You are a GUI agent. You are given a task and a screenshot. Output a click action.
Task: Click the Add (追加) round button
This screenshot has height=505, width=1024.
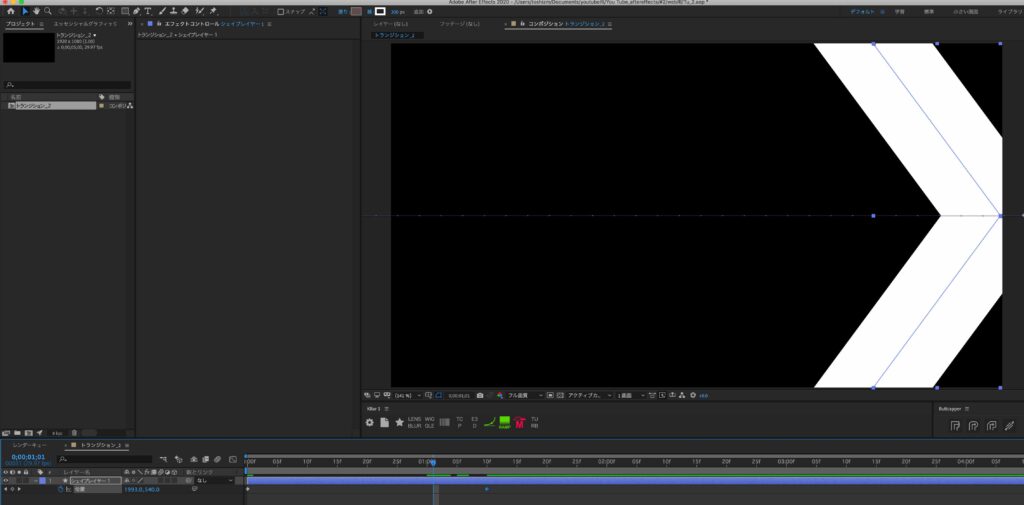pyautogui.click(x=429, y=11)
